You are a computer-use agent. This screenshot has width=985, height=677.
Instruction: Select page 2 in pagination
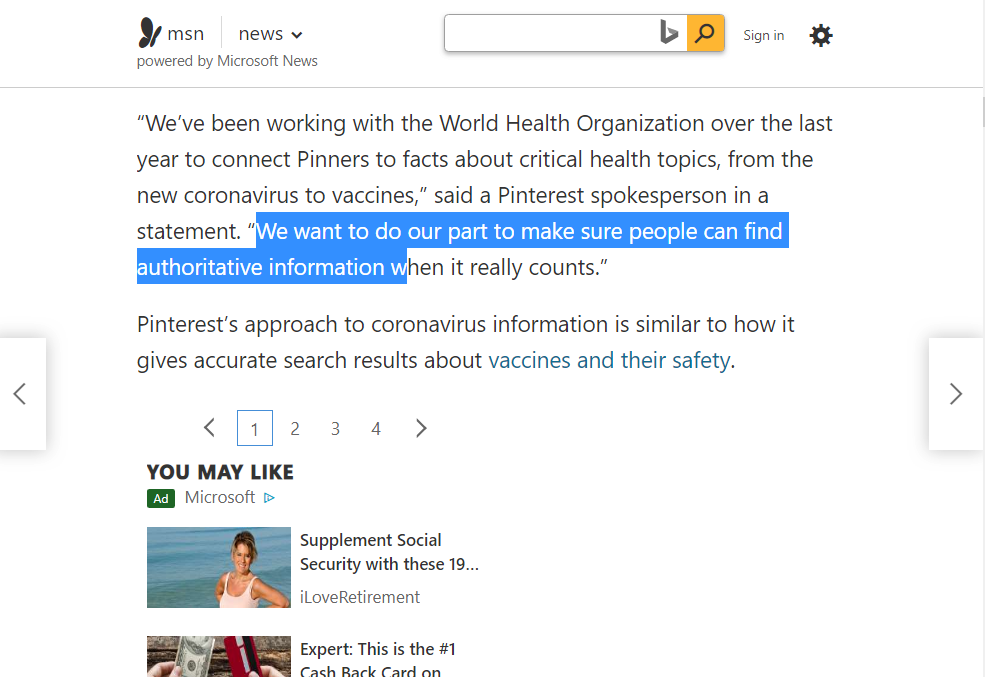click(295, 429)
